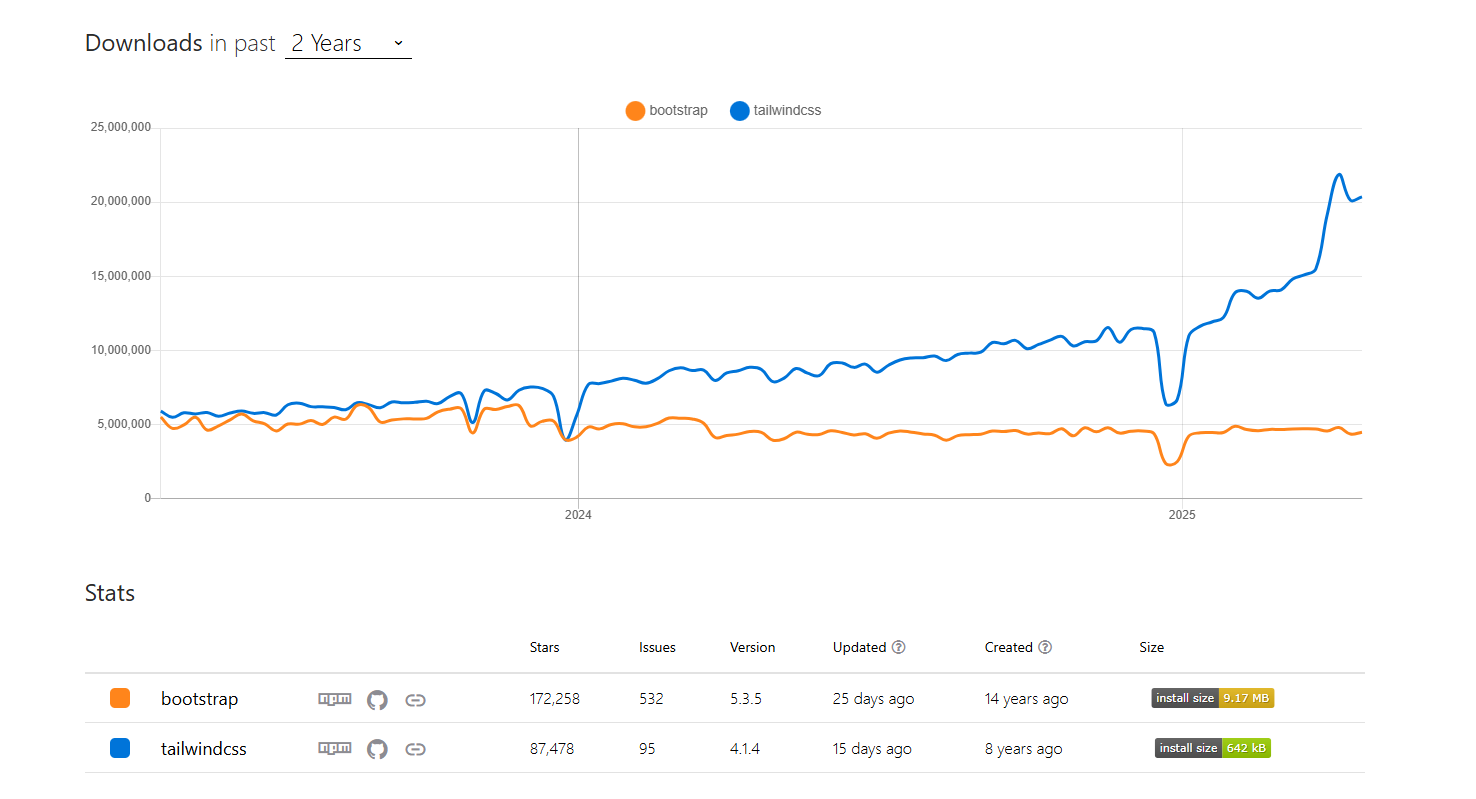Click the Version column header
1476x799 pixels.
pos(753,647)
